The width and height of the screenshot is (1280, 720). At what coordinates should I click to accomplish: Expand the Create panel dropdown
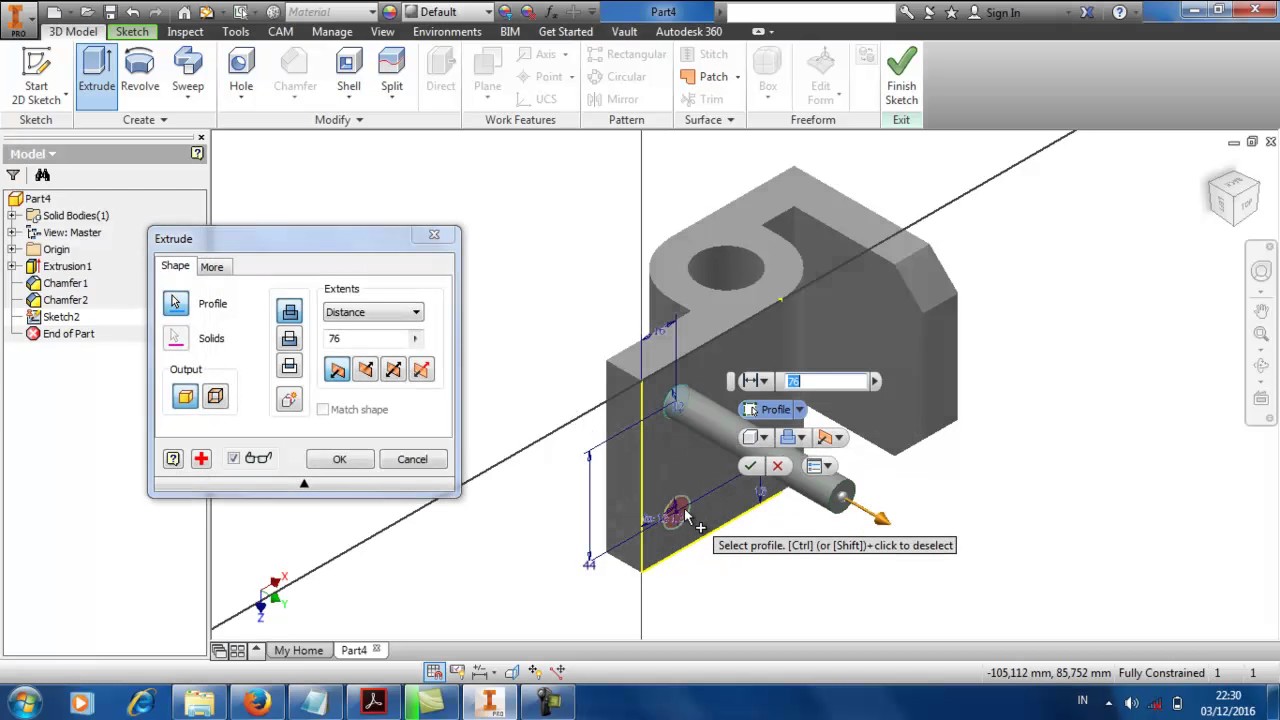click(x=145, y=120)
